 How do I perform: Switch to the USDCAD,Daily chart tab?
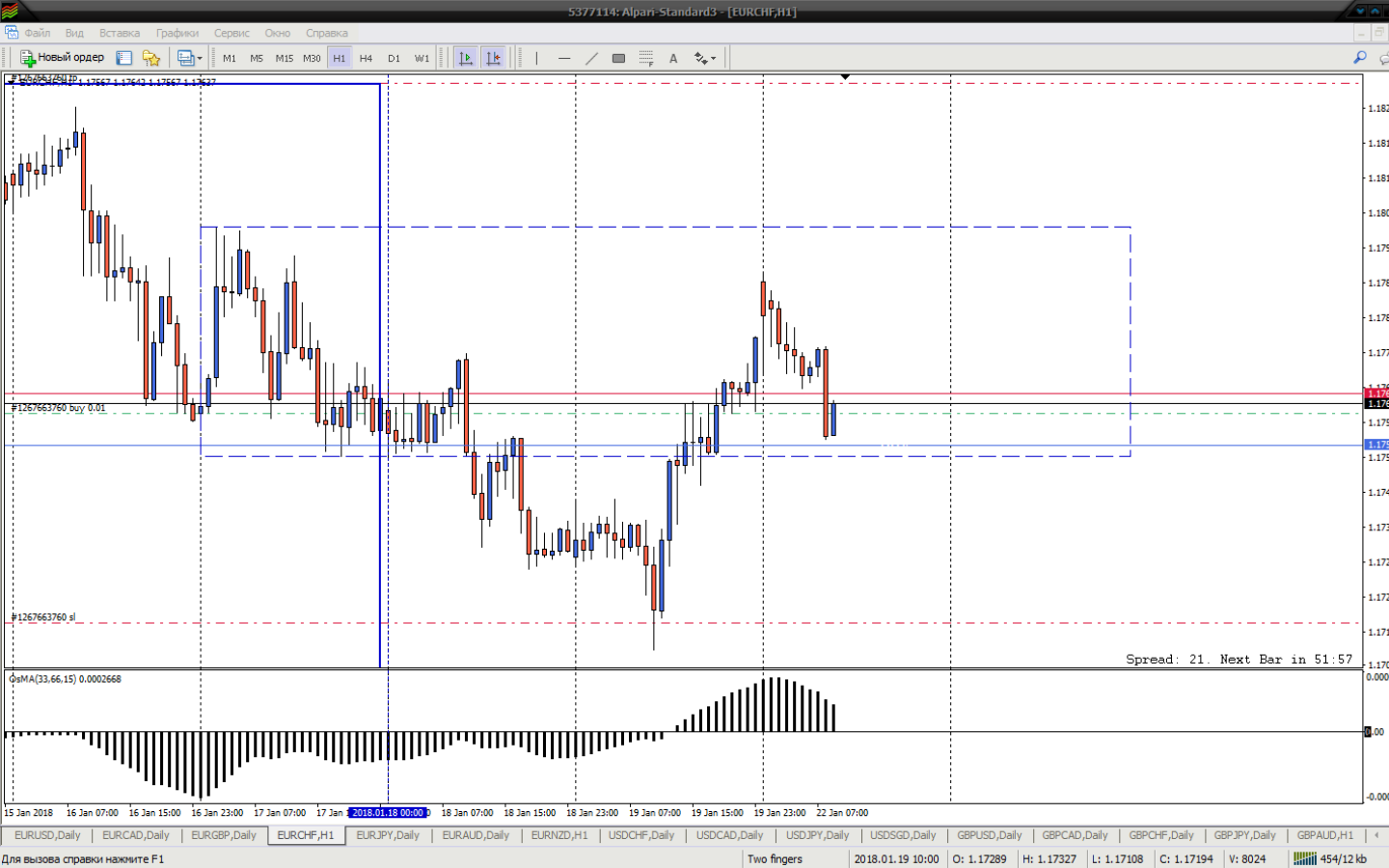(730, 835)
